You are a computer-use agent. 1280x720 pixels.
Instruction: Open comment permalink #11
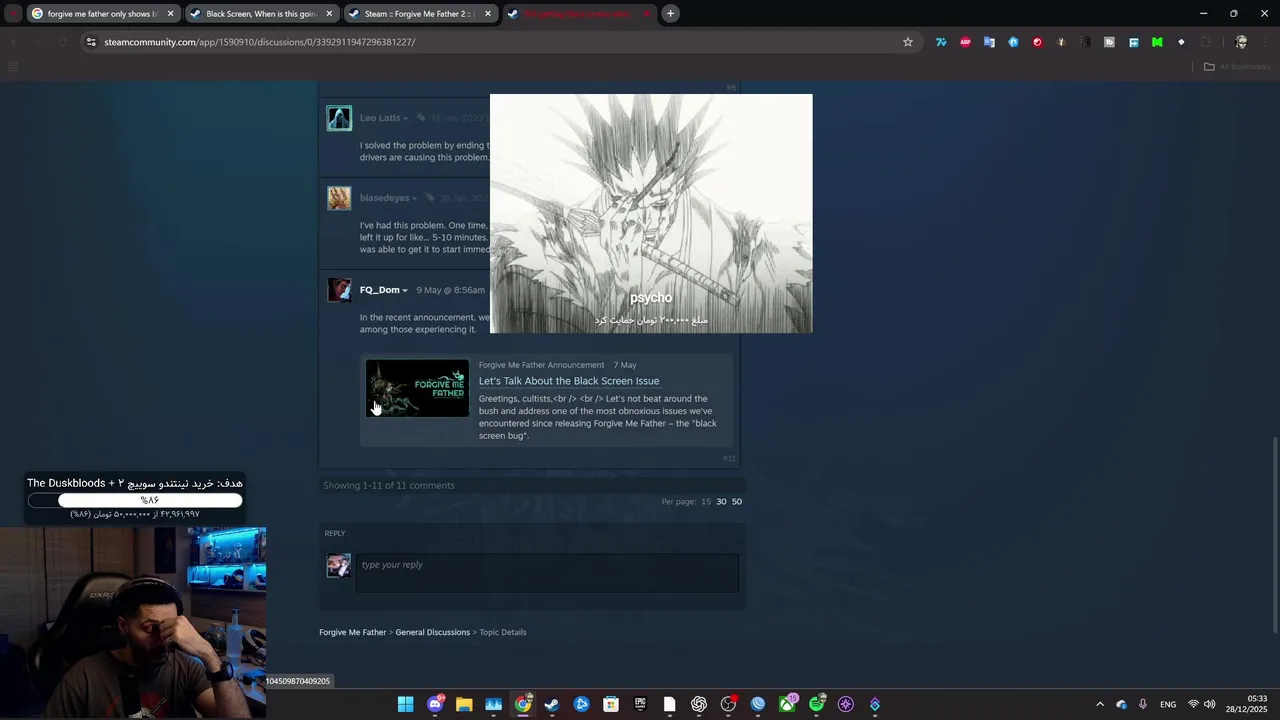coord(729,458)
